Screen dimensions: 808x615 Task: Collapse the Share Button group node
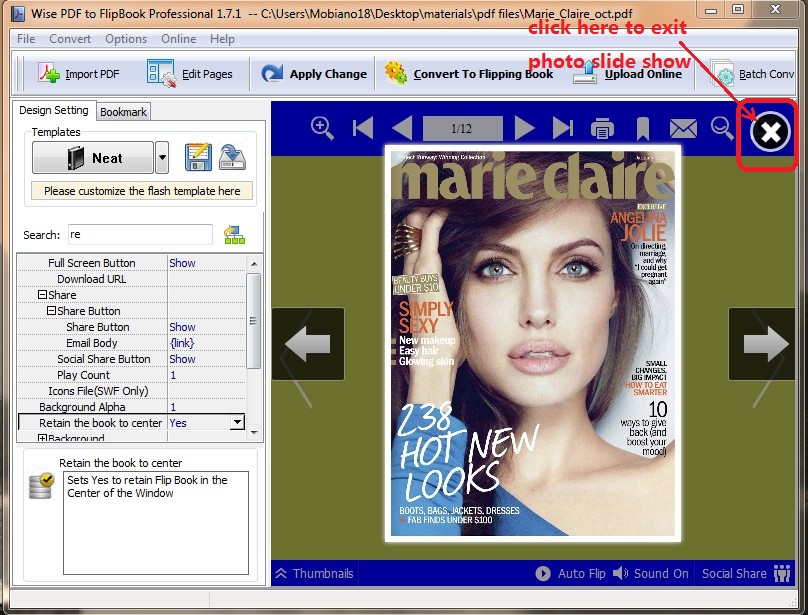52,311
